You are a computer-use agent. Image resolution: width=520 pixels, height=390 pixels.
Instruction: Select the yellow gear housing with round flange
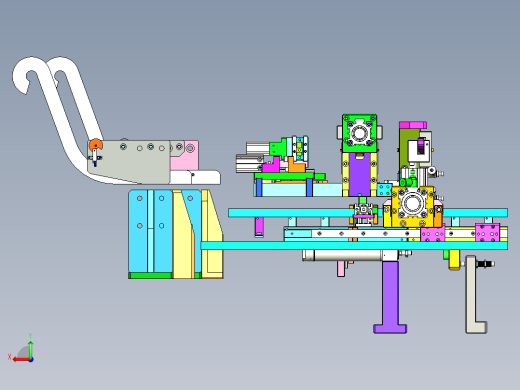point(413,207)
